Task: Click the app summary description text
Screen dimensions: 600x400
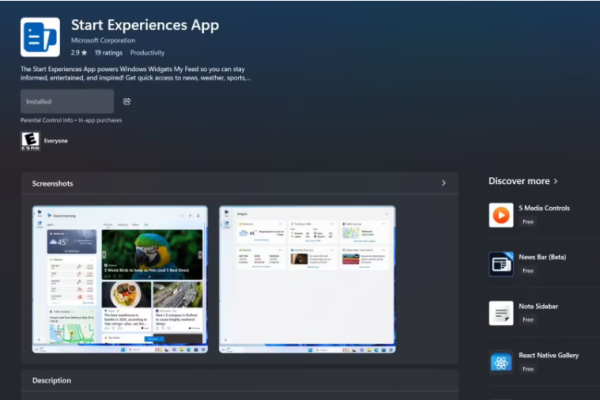Action: click(x=135, y=73)
